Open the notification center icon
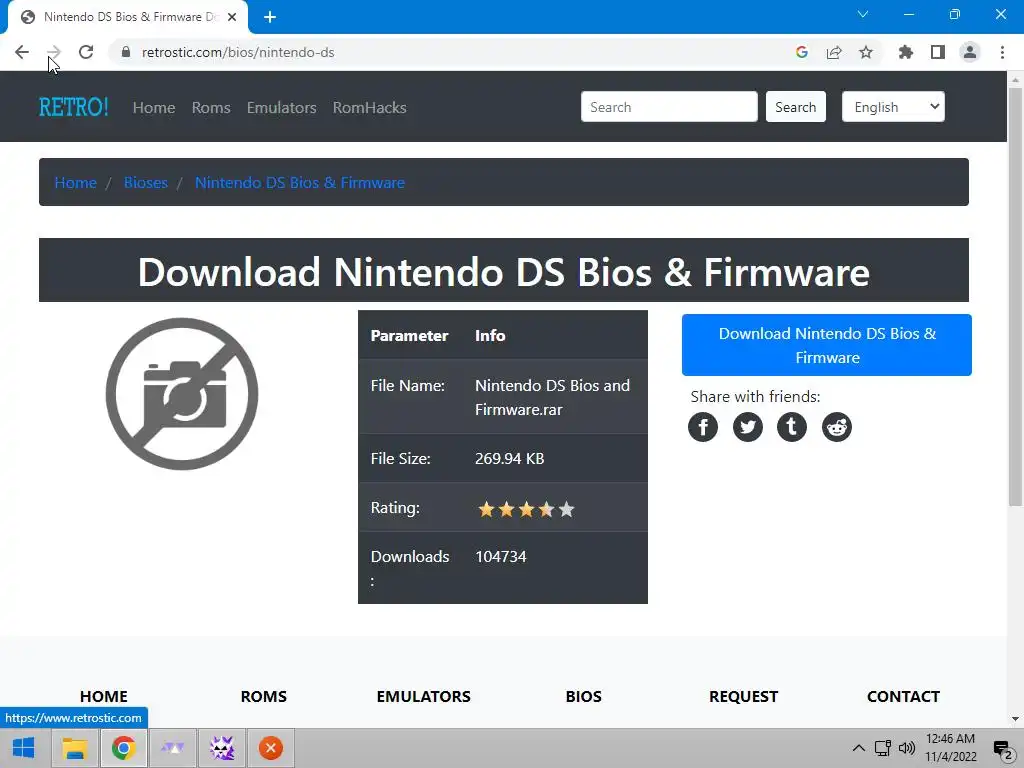Image resolution: width=1024 pixels, height=768 pixels. (1003, 749)
